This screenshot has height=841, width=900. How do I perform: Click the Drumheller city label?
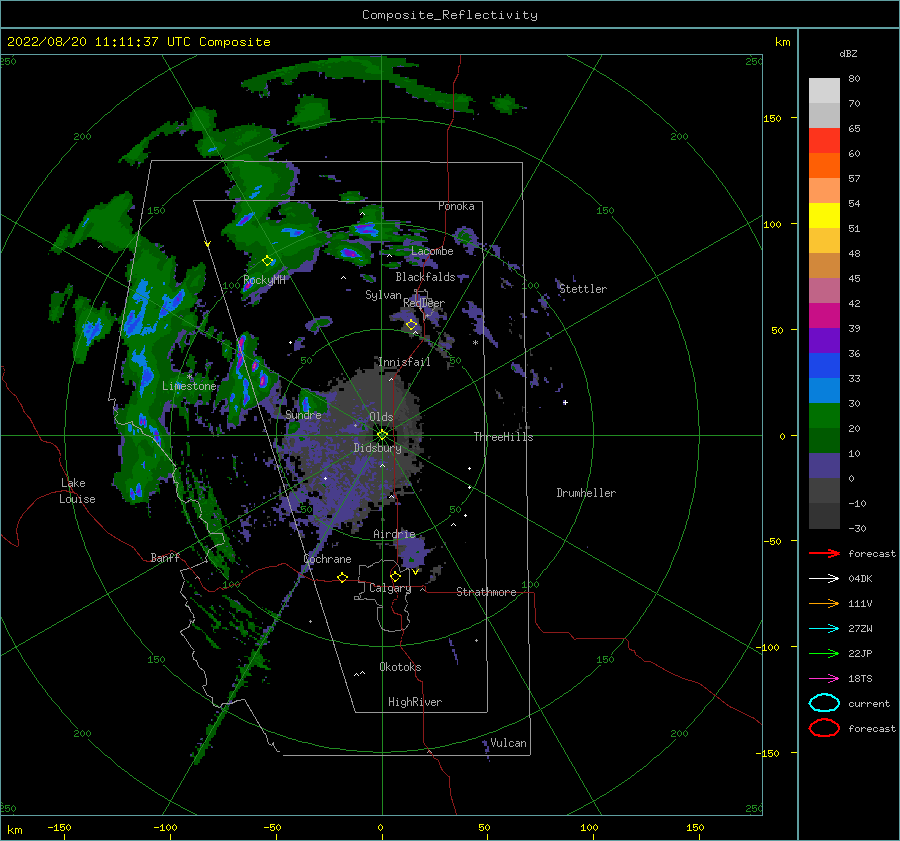coord(586,493)
